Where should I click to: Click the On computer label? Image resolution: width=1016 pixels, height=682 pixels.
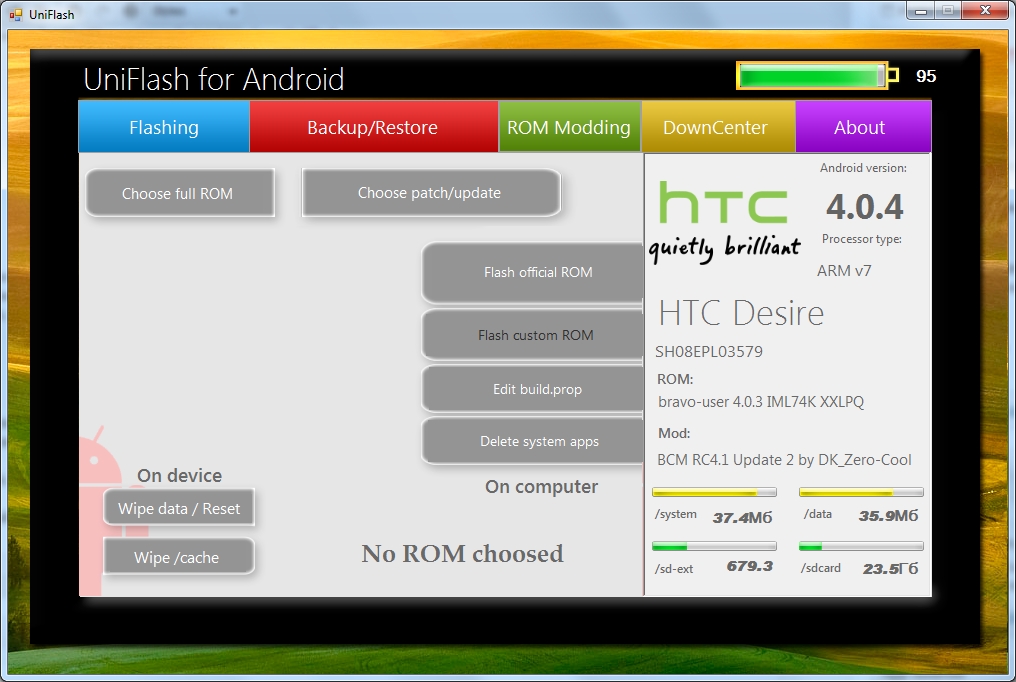tap(541, 487)
